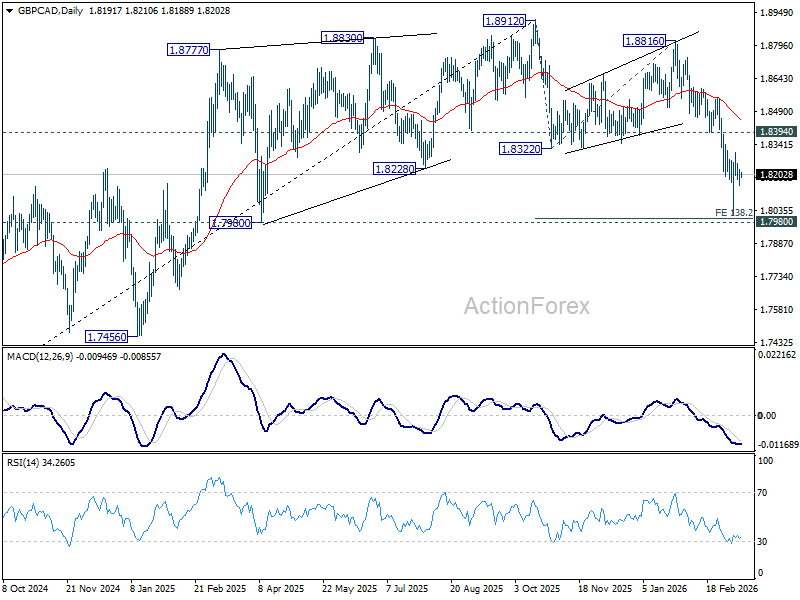Select the GBPCAD,Daily chart title

[50, 11]
